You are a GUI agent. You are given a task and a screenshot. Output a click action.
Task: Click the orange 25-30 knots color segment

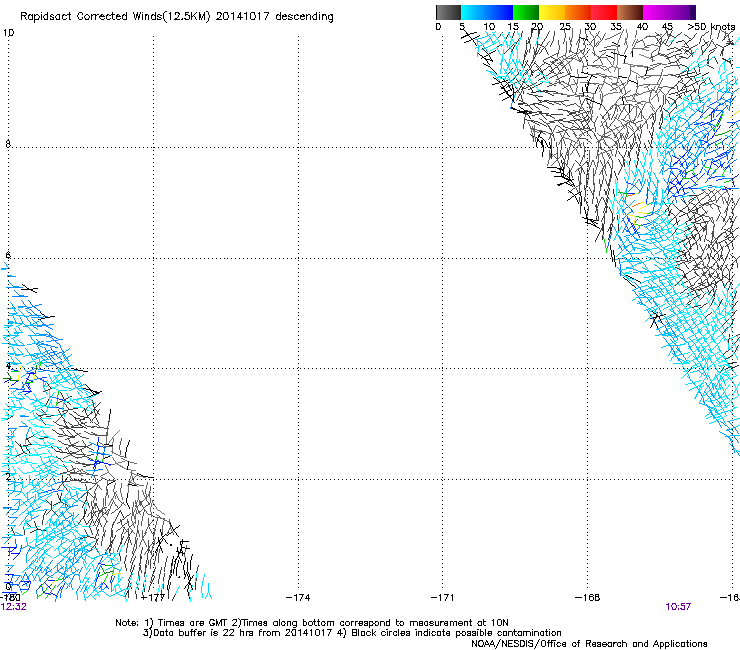[x=578, y=12]
